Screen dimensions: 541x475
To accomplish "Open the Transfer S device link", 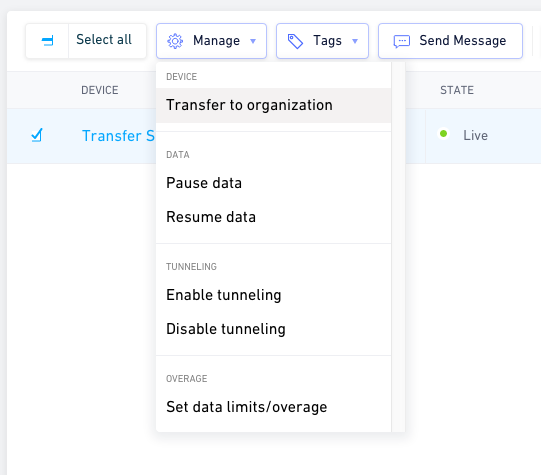I will tap(118, 136).
